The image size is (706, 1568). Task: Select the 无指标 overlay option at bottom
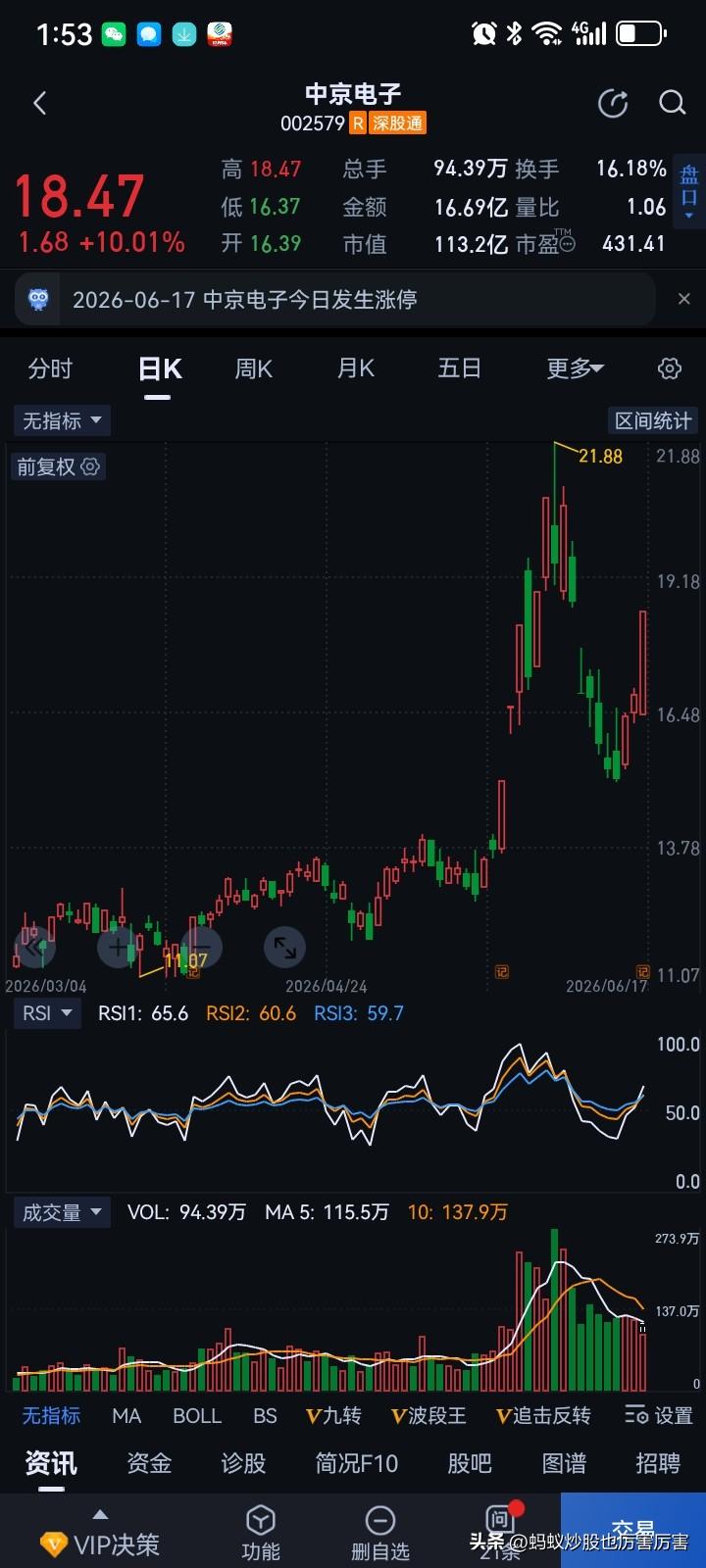[51, 1415]
